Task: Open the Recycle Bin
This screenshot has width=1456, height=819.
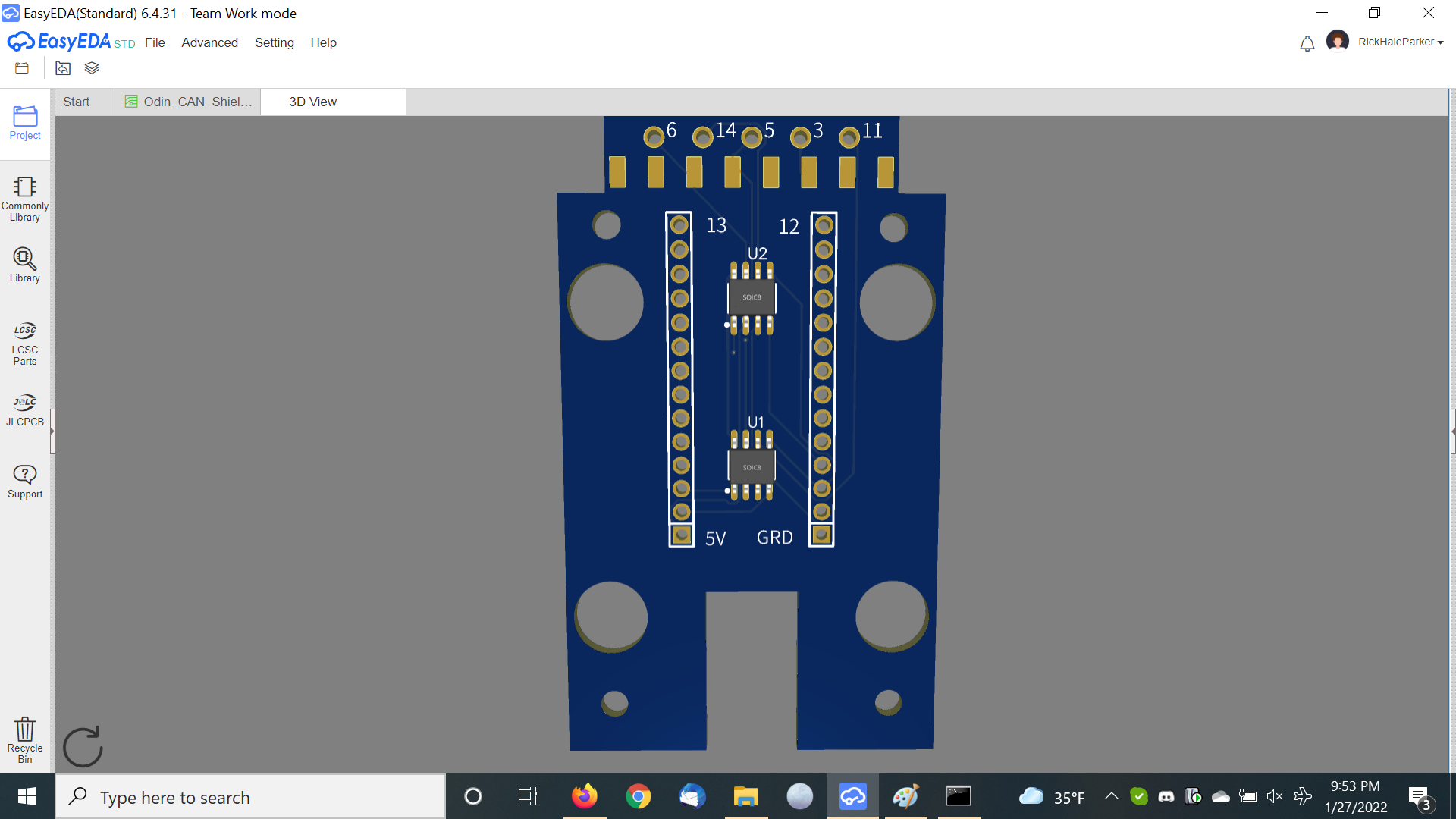Action: point(25,739)
